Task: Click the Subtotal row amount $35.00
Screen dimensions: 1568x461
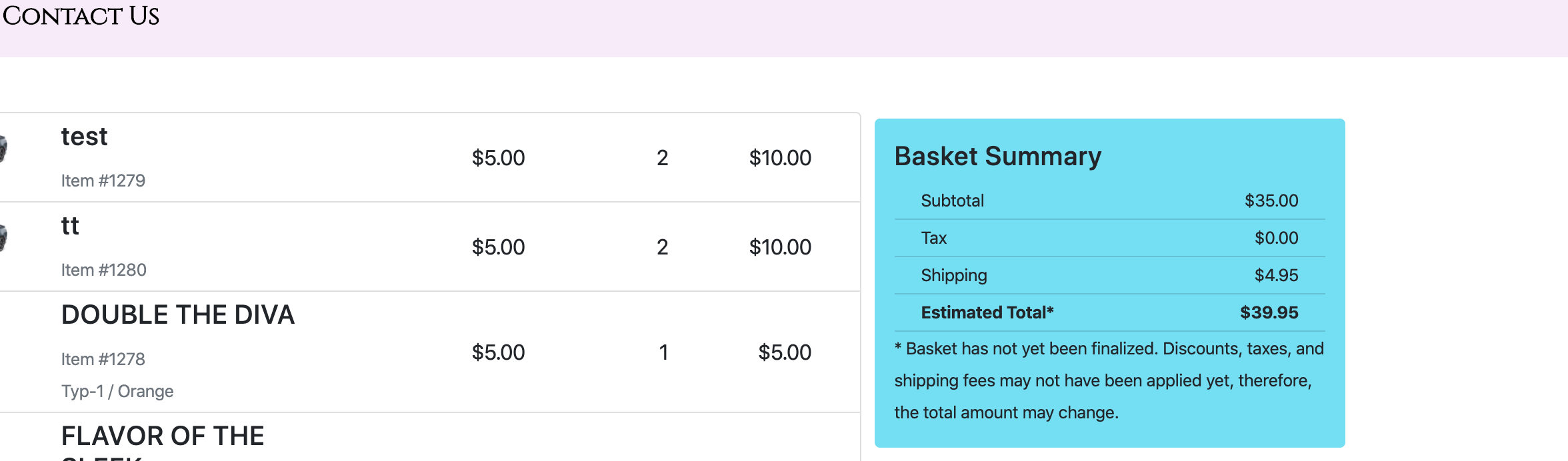Action: [1271, 201]
